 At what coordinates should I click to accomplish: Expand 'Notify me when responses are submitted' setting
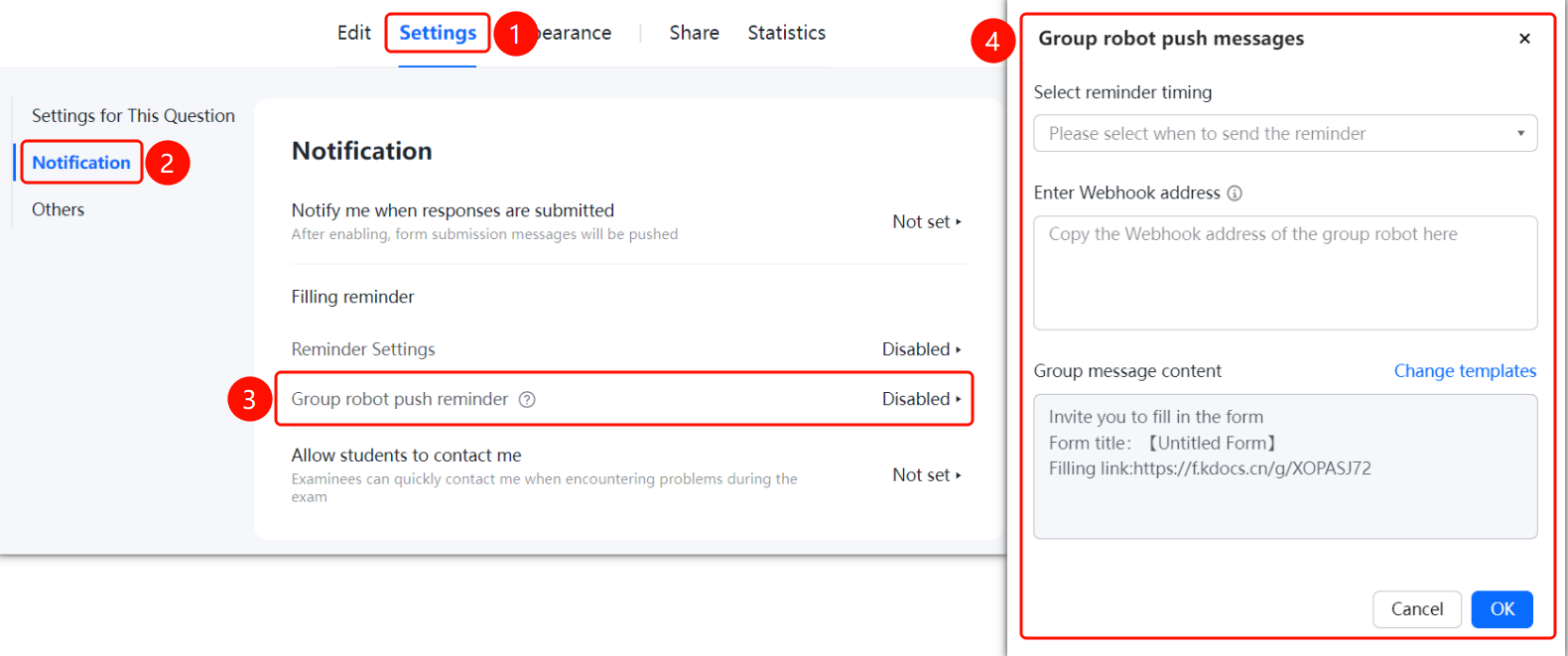(926, 222)
